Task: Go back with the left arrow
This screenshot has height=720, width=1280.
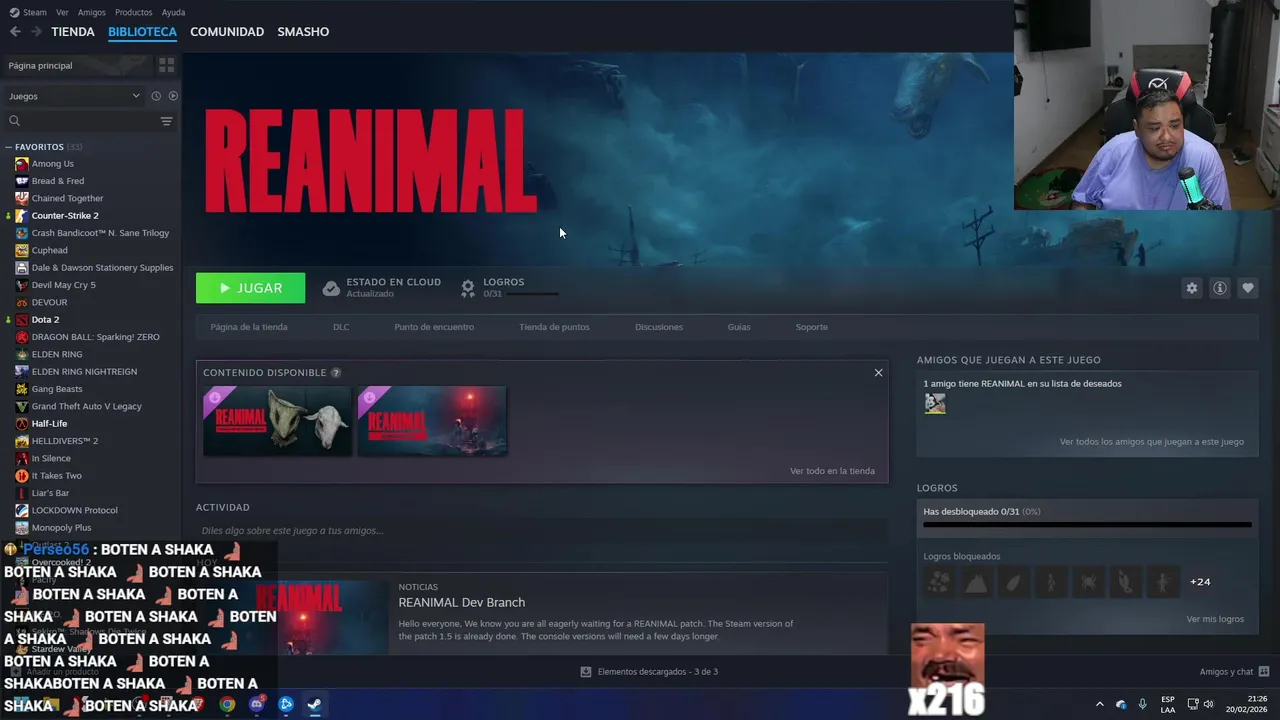Action: [x=15, y=32]
